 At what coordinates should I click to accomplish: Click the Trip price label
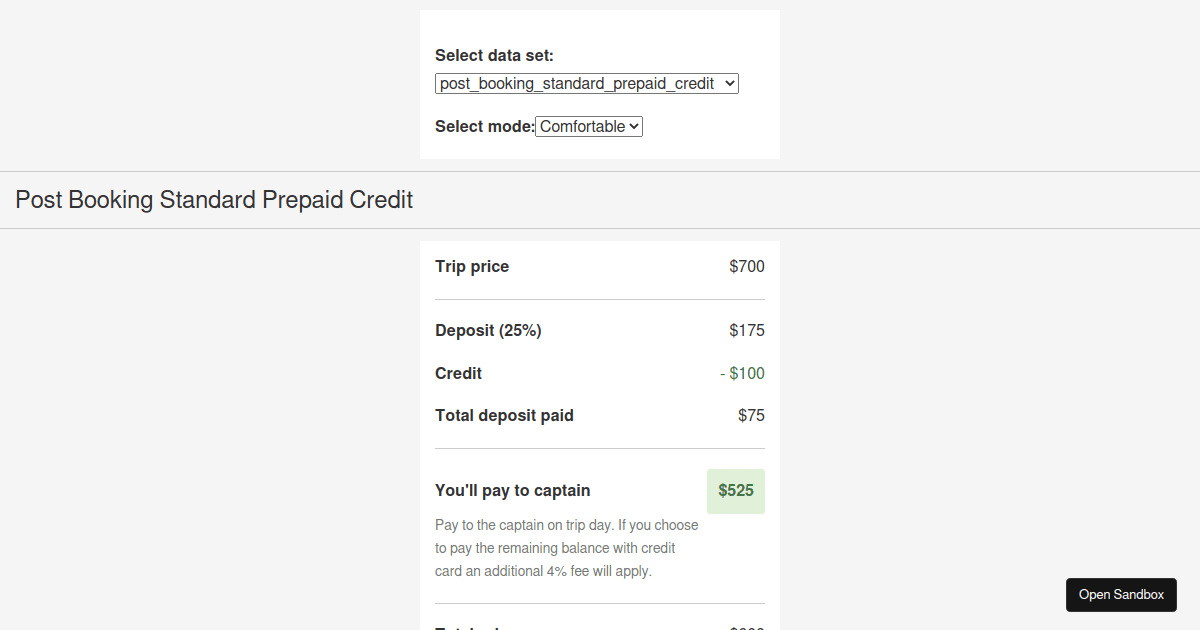(x=471, y=266)
